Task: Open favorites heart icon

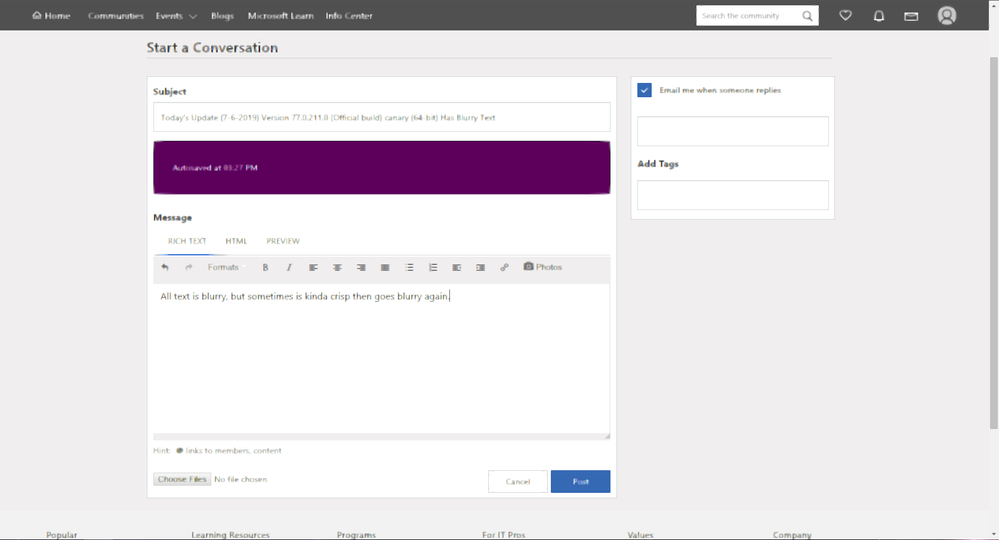Action: click(845, 15)
